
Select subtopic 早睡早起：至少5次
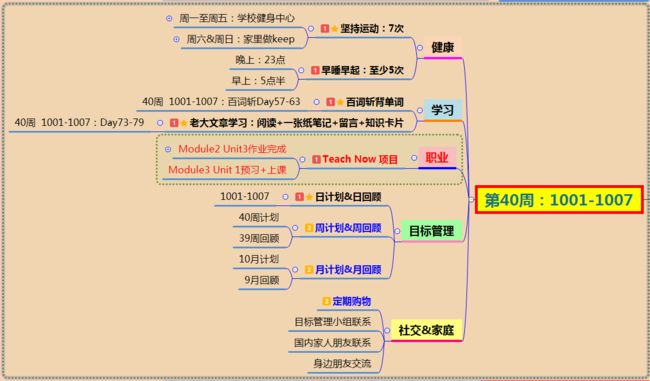(x=363, y=70)
